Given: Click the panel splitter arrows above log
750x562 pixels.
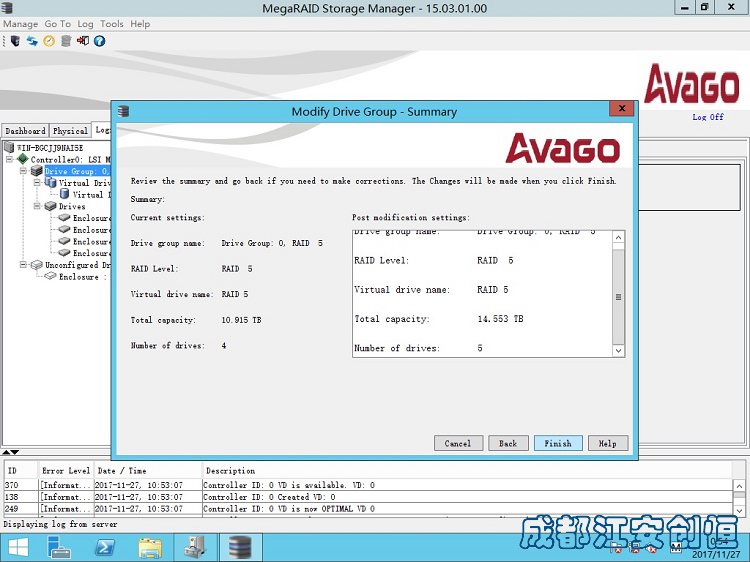Looking at the screenshot, I should (10, 452).
